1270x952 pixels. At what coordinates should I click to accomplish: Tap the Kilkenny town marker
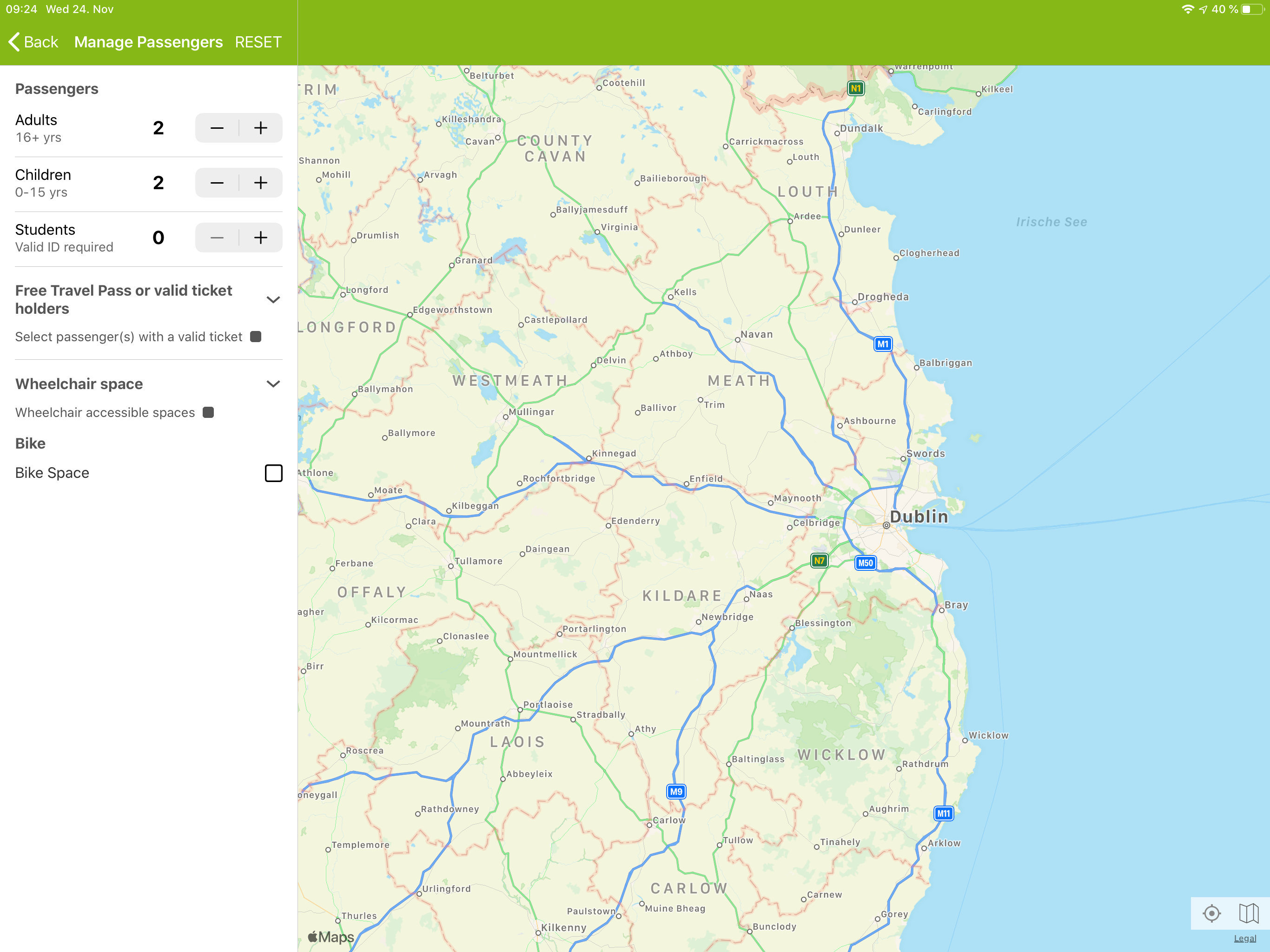[538, 933]
